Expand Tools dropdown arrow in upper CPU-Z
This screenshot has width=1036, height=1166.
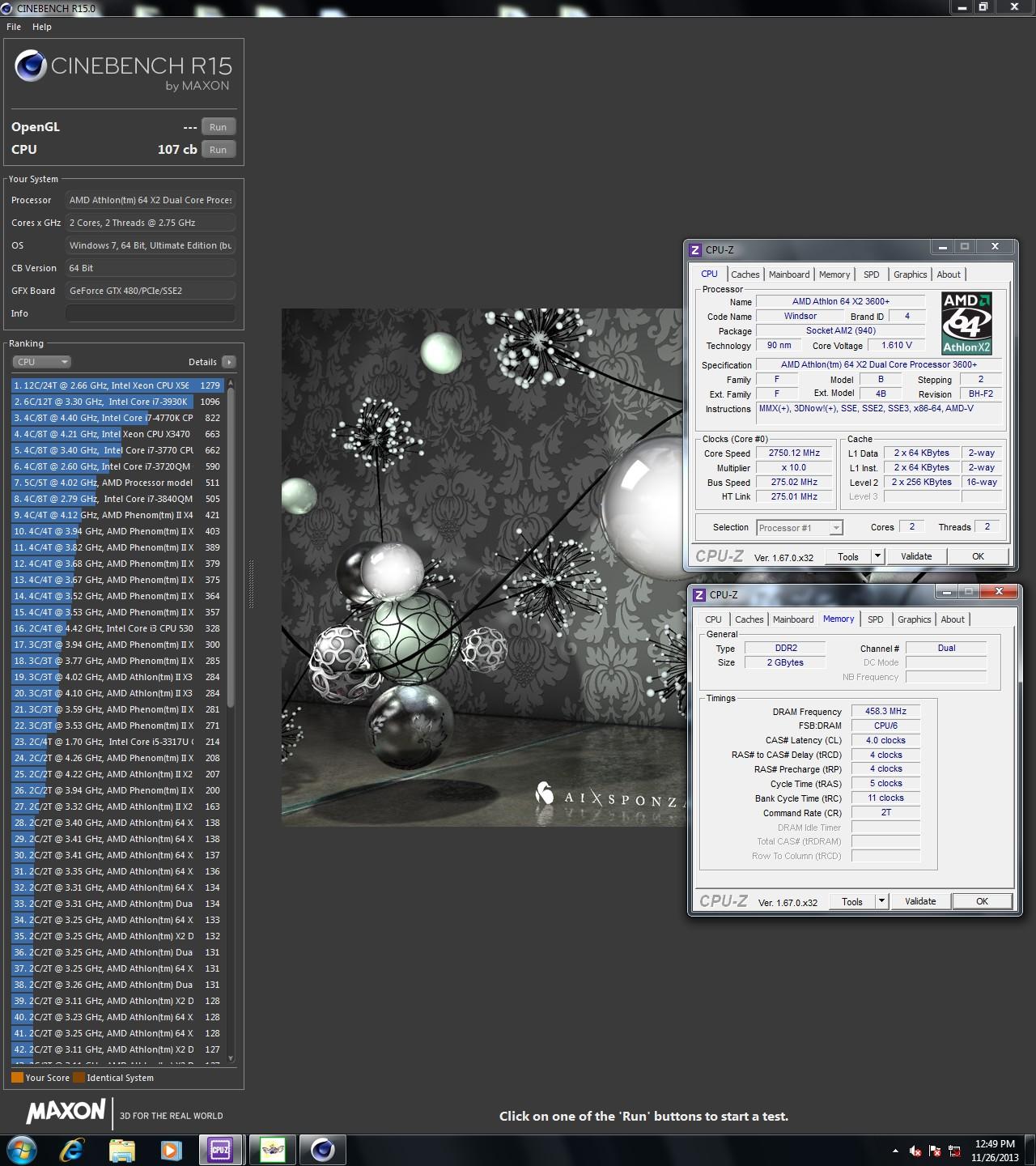click(x=877, y=556)
